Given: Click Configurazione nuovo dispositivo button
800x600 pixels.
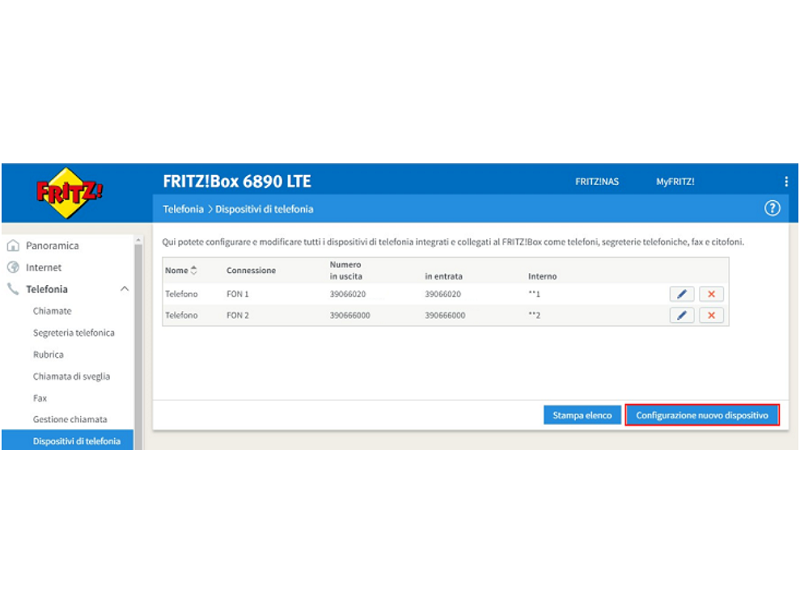Looking at the screenshot, I should pos(702,415).
